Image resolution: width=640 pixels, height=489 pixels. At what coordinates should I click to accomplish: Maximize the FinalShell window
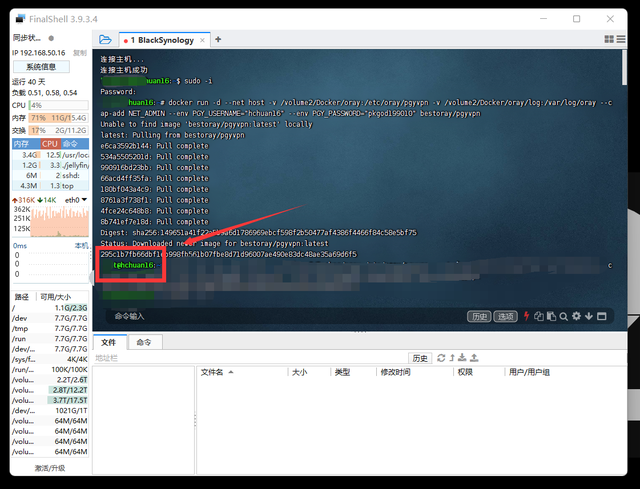(x=576, y=19)
